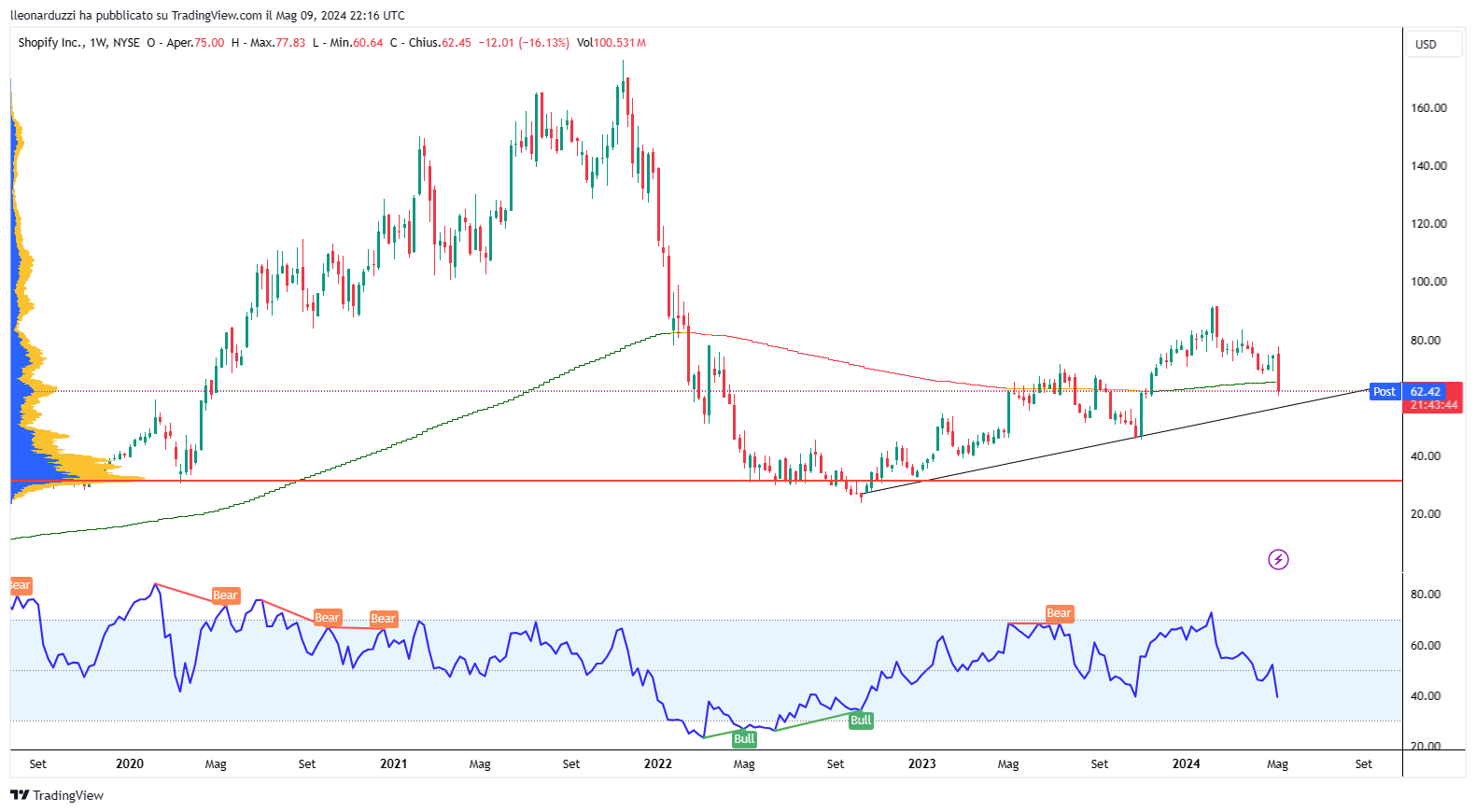Click the 2022 time axis label
The height and width of the screenshot is (812, 1476).
(658, 763)
